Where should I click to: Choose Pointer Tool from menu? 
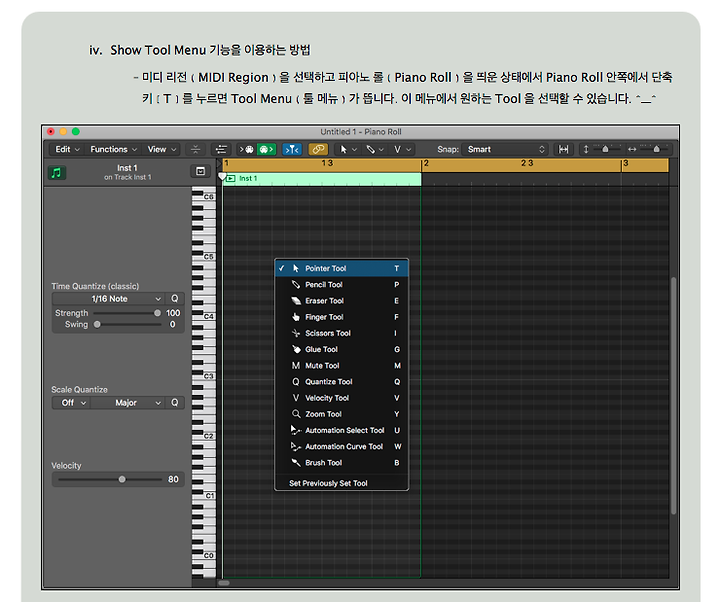click(x=341, y=268)
